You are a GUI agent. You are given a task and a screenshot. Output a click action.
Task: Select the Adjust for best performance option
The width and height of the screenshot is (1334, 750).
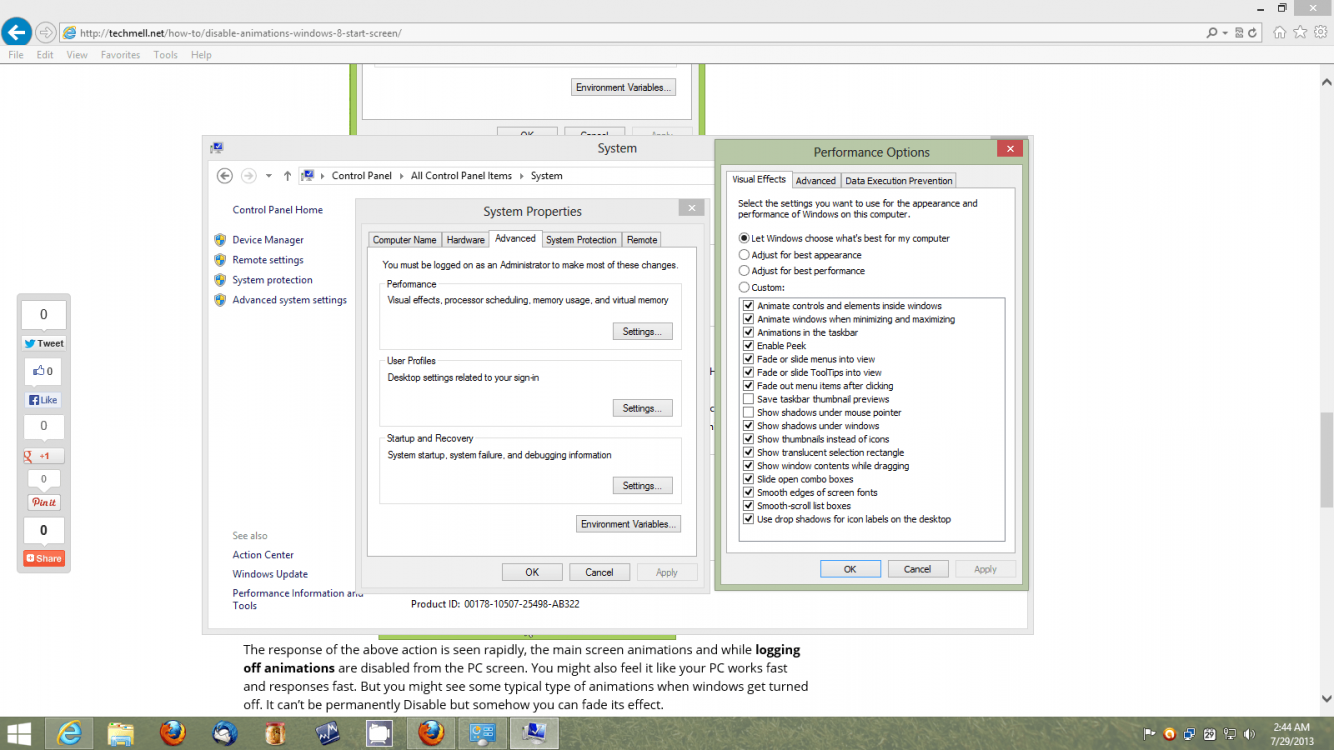[x=744, y=271]
